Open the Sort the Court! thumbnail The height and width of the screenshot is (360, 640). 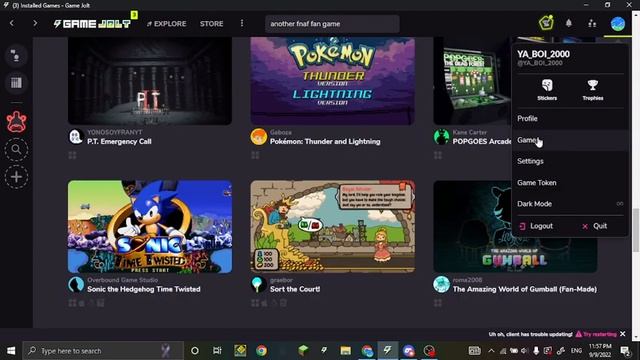pos(333,227)
